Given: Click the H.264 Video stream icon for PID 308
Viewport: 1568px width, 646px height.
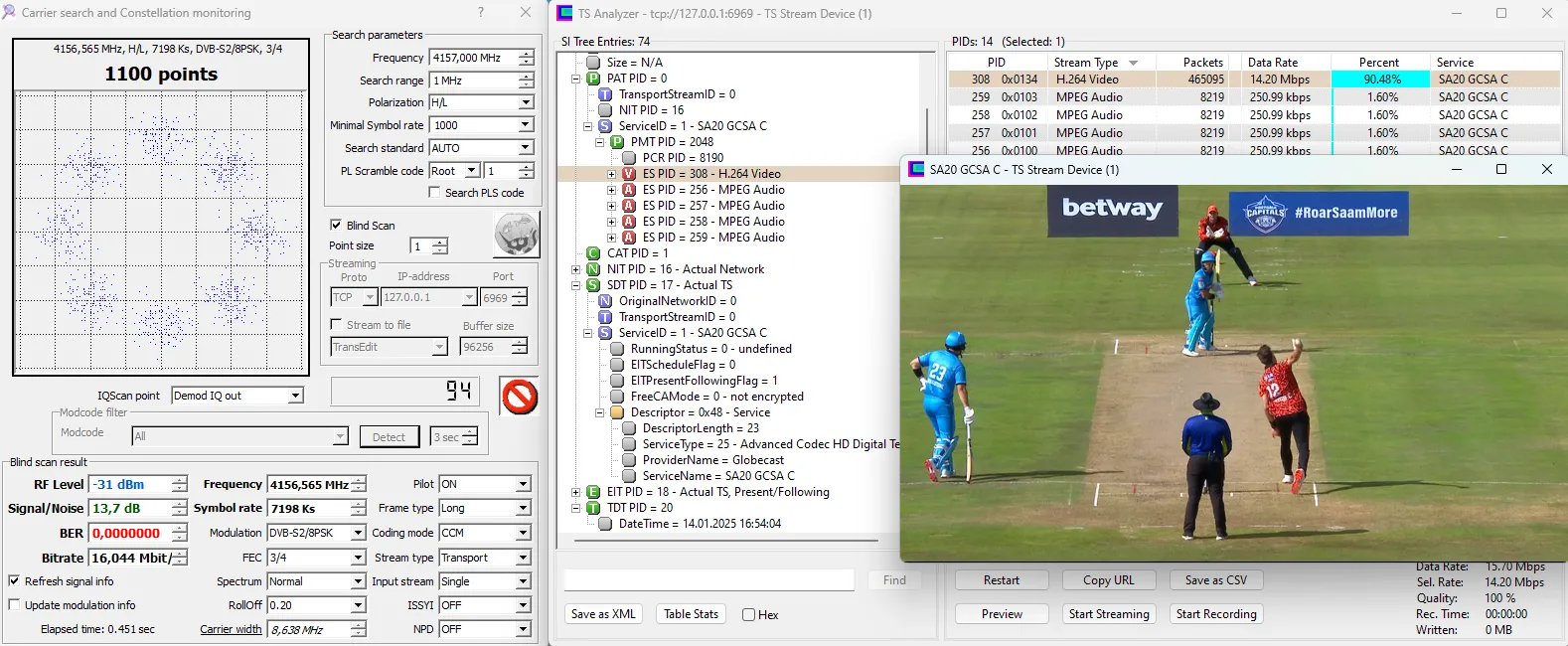Looking at the screenshot, I should 628,174.
